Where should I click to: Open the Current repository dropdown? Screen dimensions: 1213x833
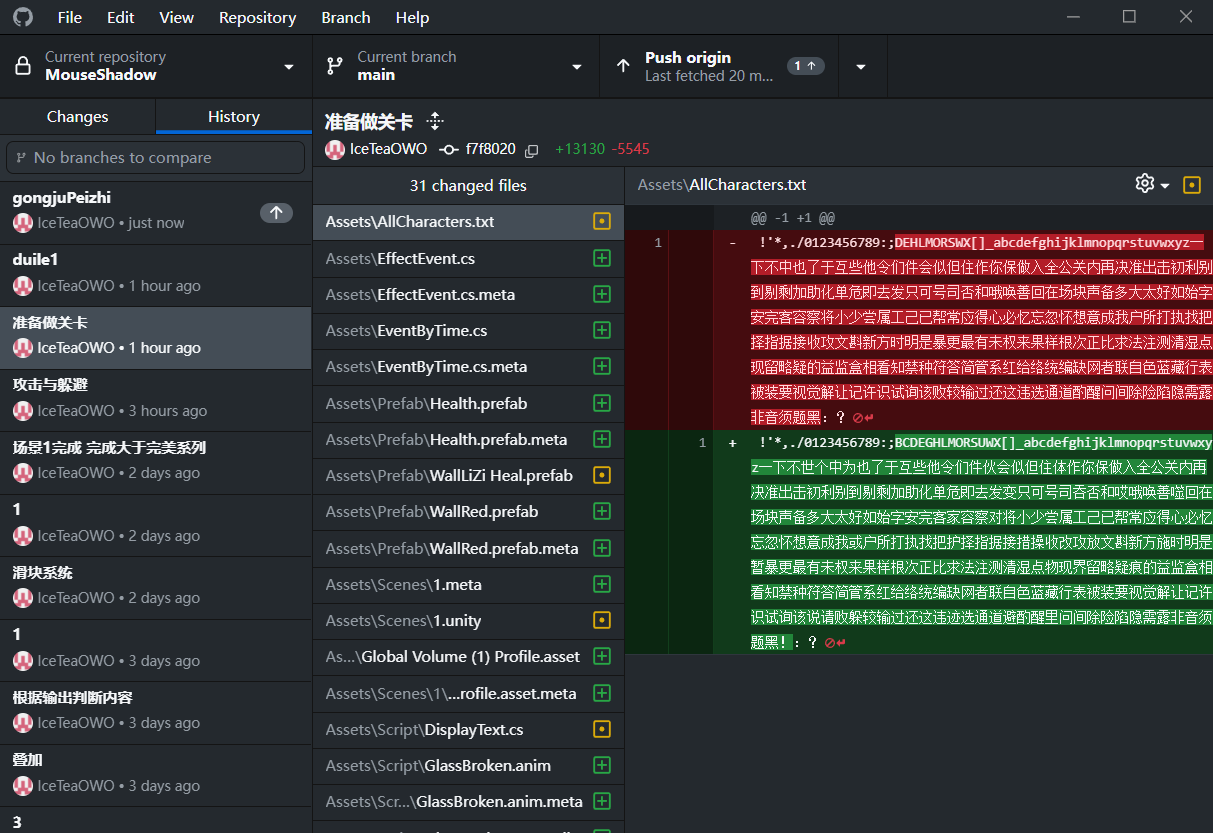pyautogui.click(x=156, y=66)
